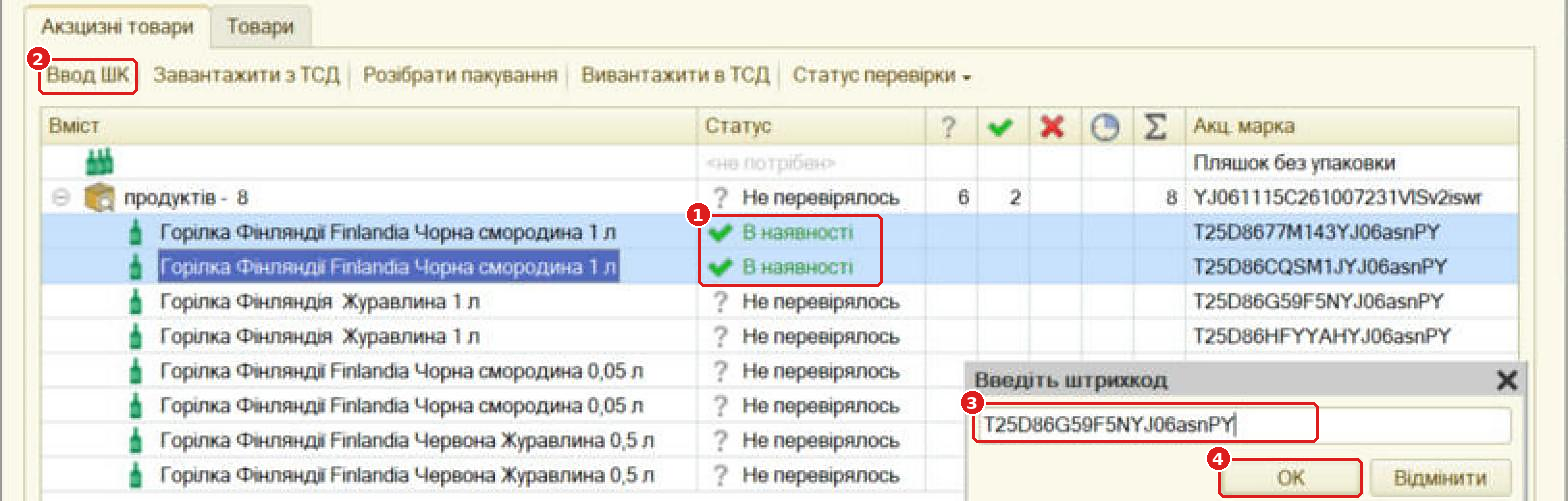
Task: Open the Товари tab
Action: pos(260,27)
